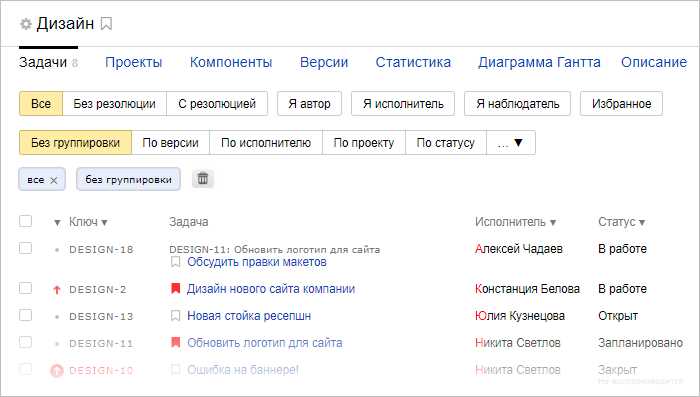Image resolution: width=700 pixels, height=397 pixels.
Task: Open the priority sort arrow before Ключ
Action: [57, 222]
